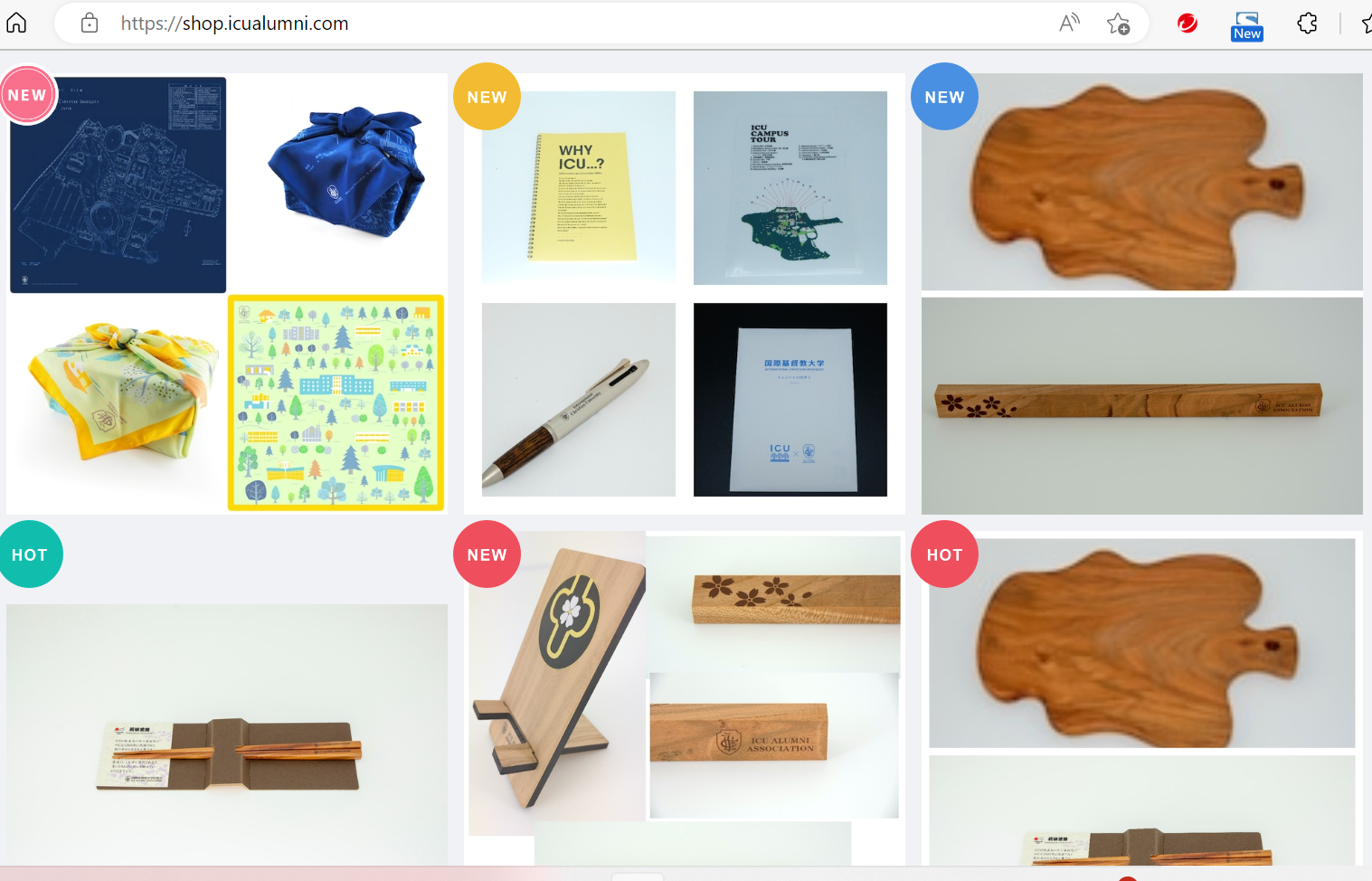Add this page to favorites star
The height and width of the screenshot is (881, 1372).
1119,24
